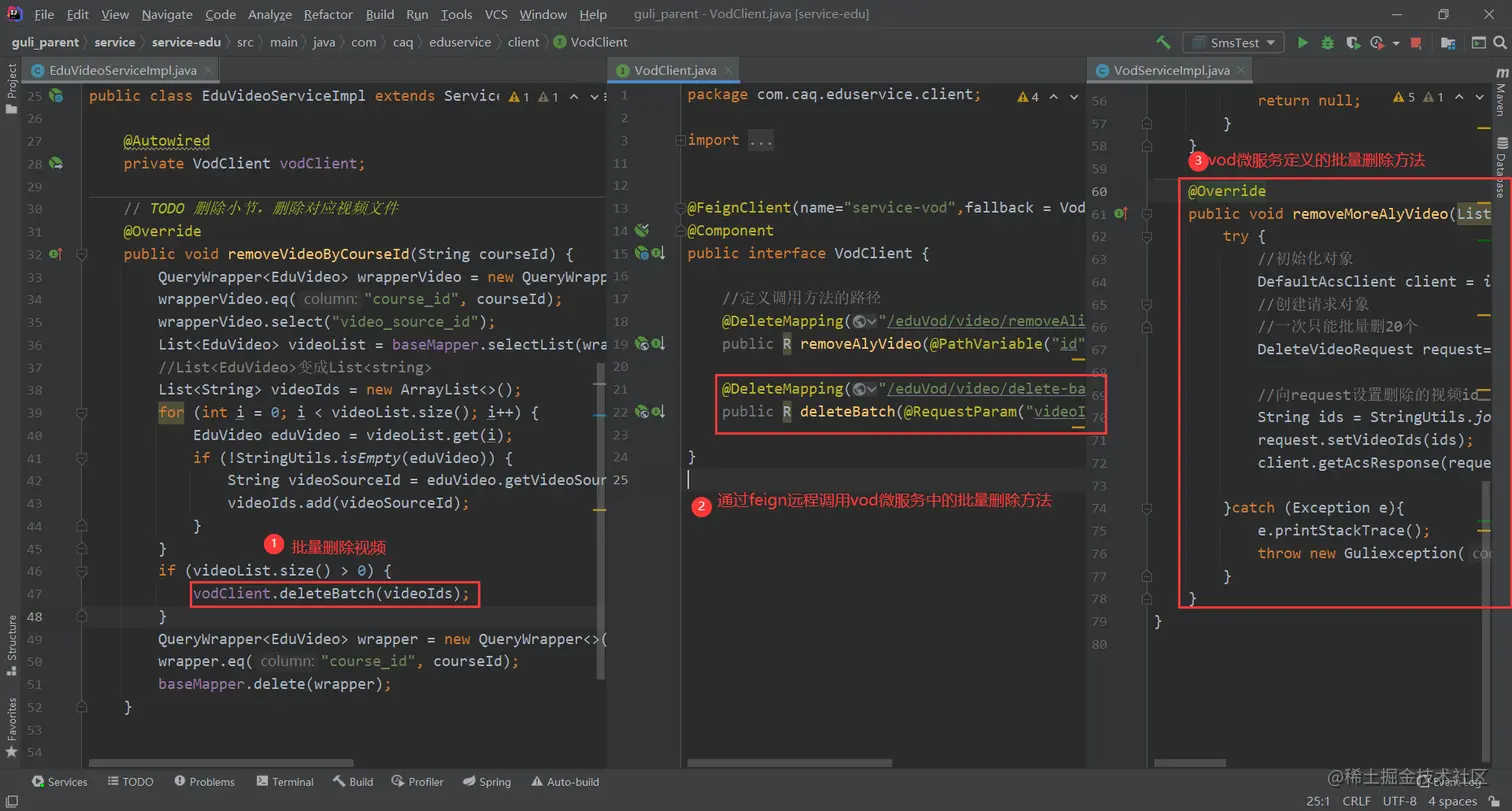Open the Terminal tool window
1512x811 pixels.
point(284,782)
